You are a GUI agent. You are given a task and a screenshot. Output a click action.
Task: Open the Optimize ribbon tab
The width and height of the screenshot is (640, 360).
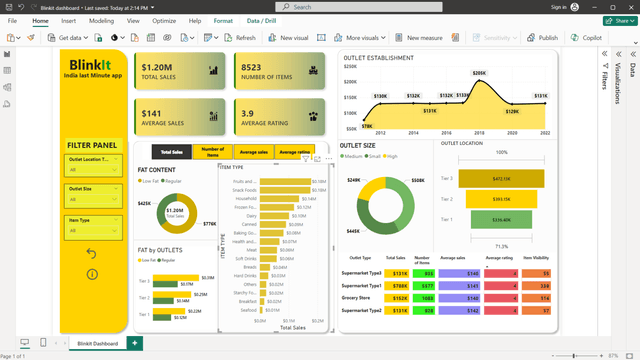[164, 21]
